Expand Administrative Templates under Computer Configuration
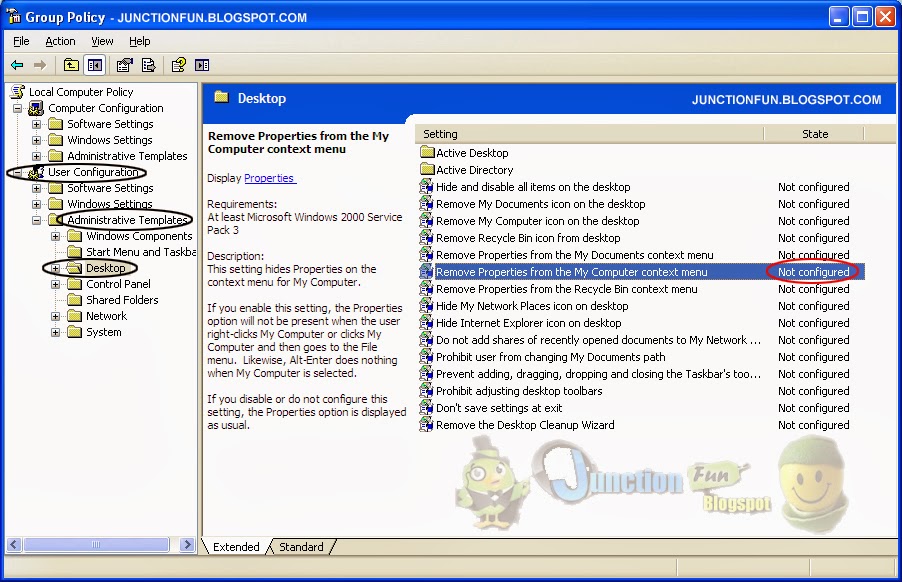This screenshot has height=582, width=902. (37, 156)
